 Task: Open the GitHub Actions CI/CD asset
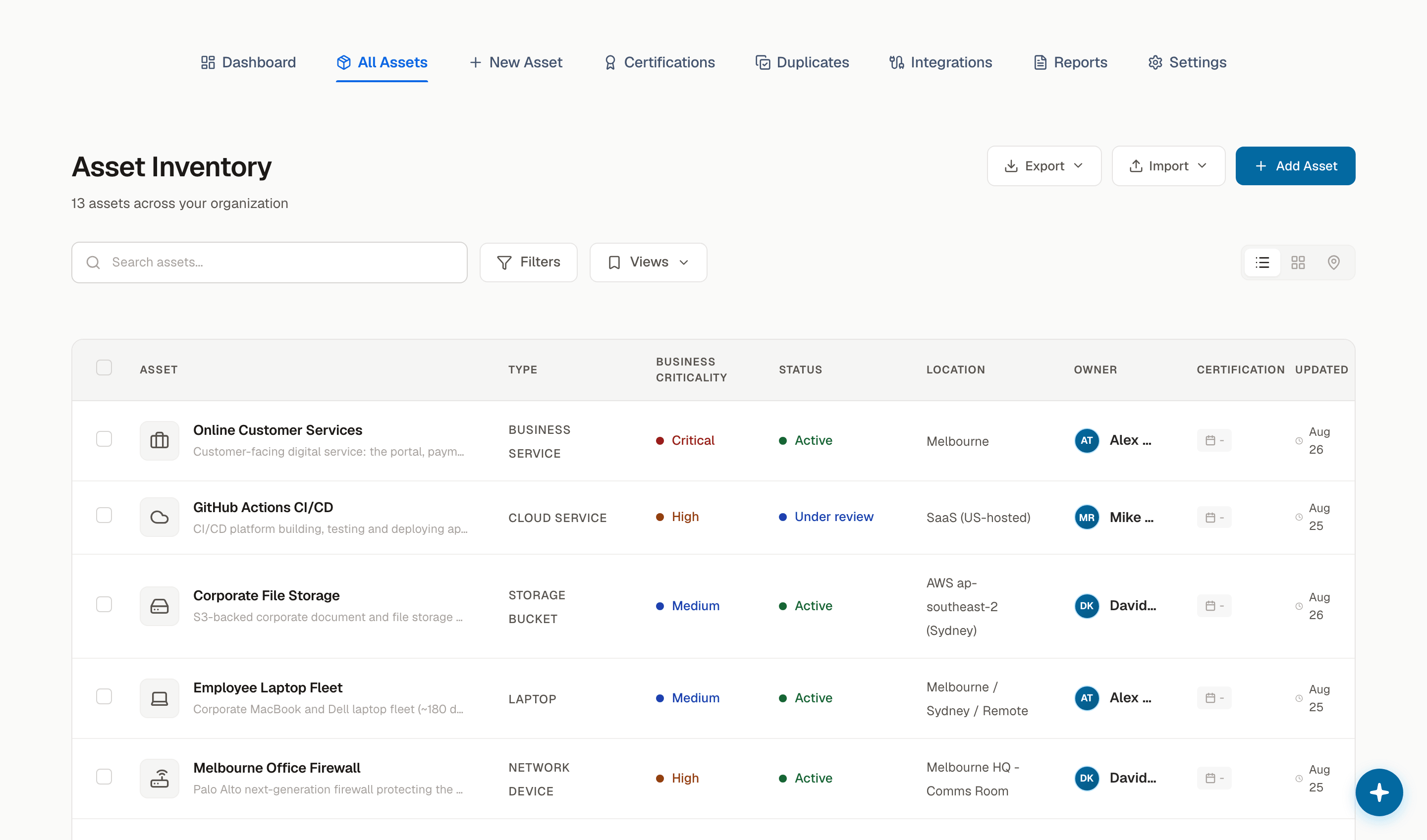[263, 508]
